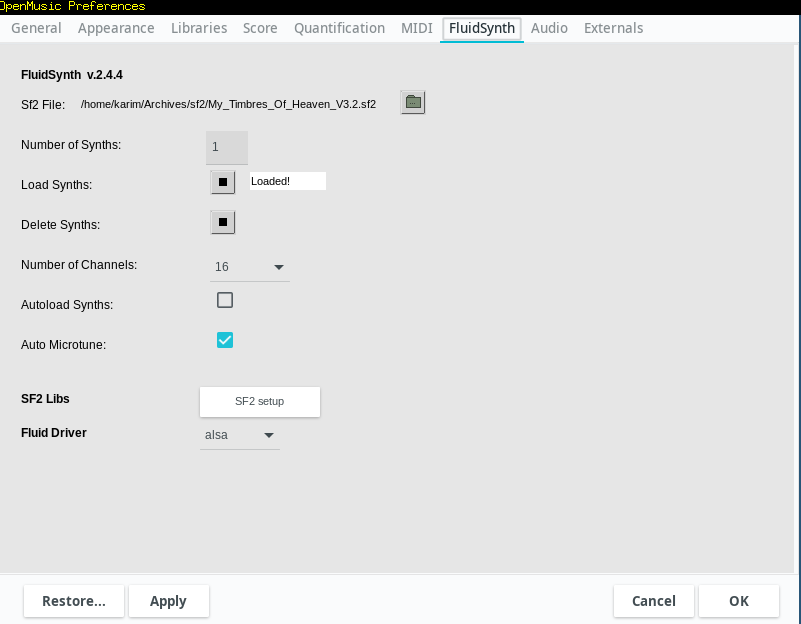Viewport: 801px width, 624px height.
Task: Enable the Autoload Synths checkbox
Action: coord(225,300)
